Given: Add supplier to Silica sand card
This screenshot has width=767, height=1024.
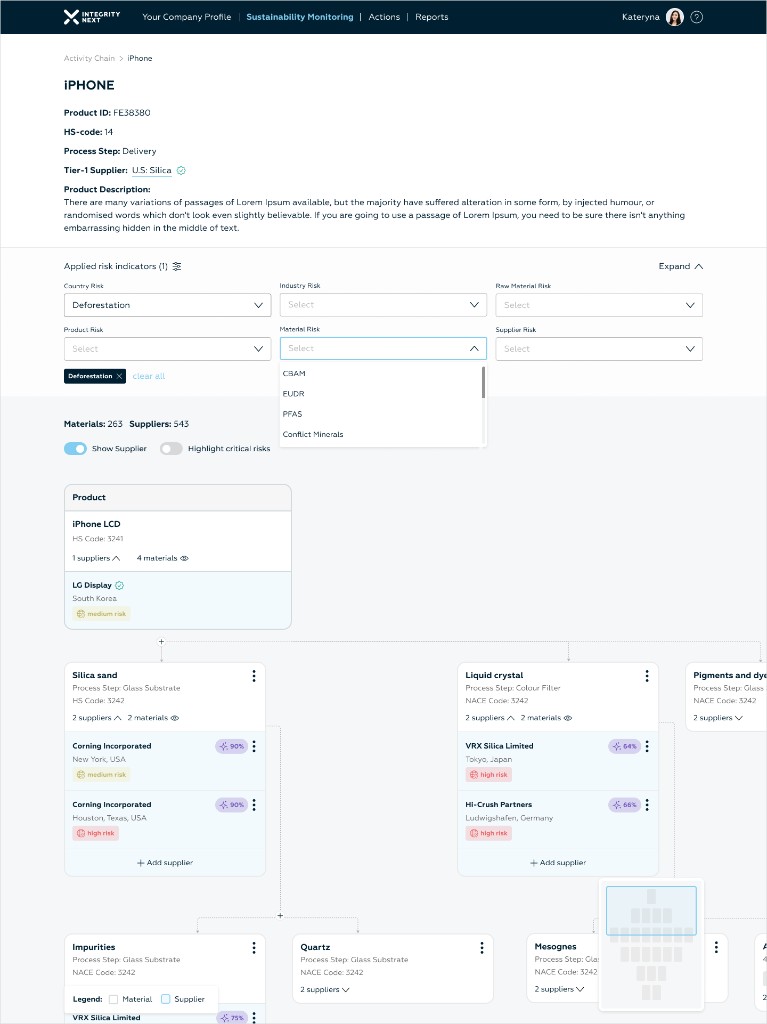Looking at the screenshot, I should pos(165,863).
